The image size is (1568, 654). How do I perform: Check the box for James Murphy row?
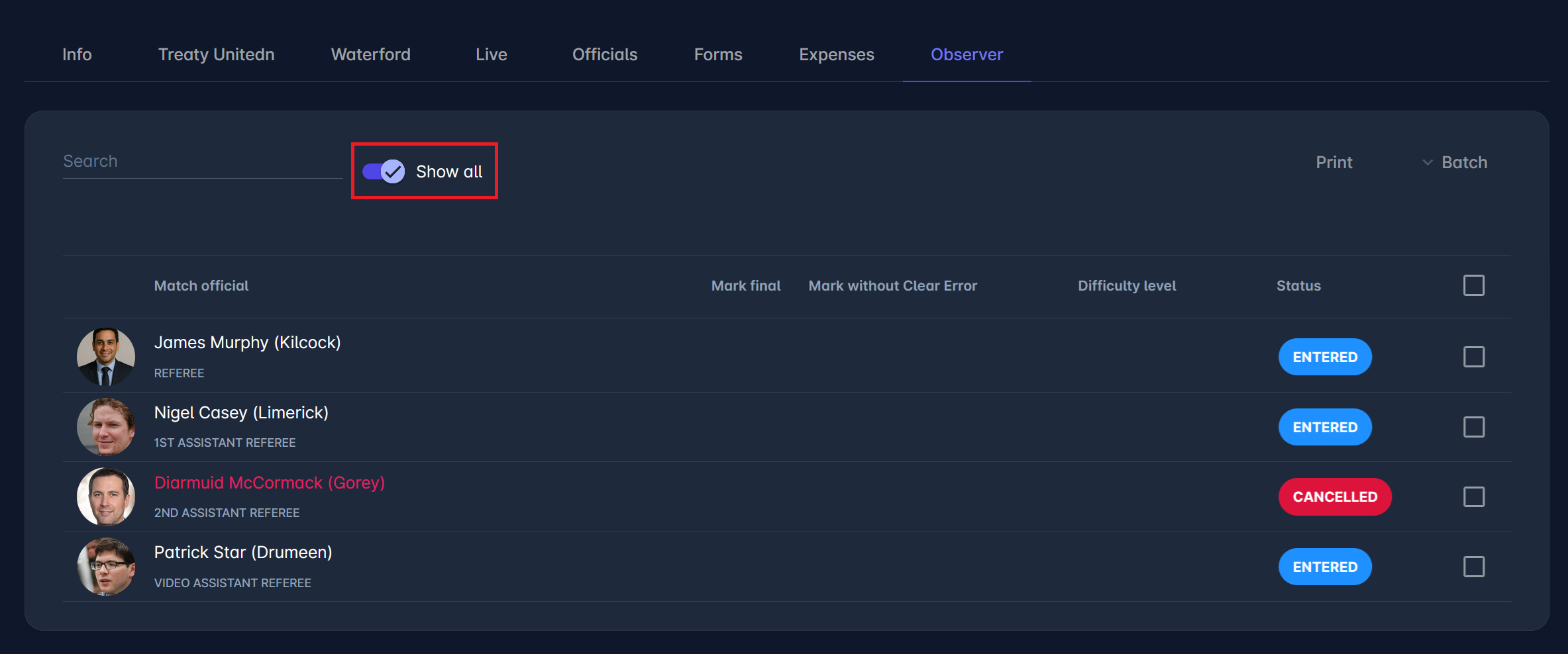1473,357
